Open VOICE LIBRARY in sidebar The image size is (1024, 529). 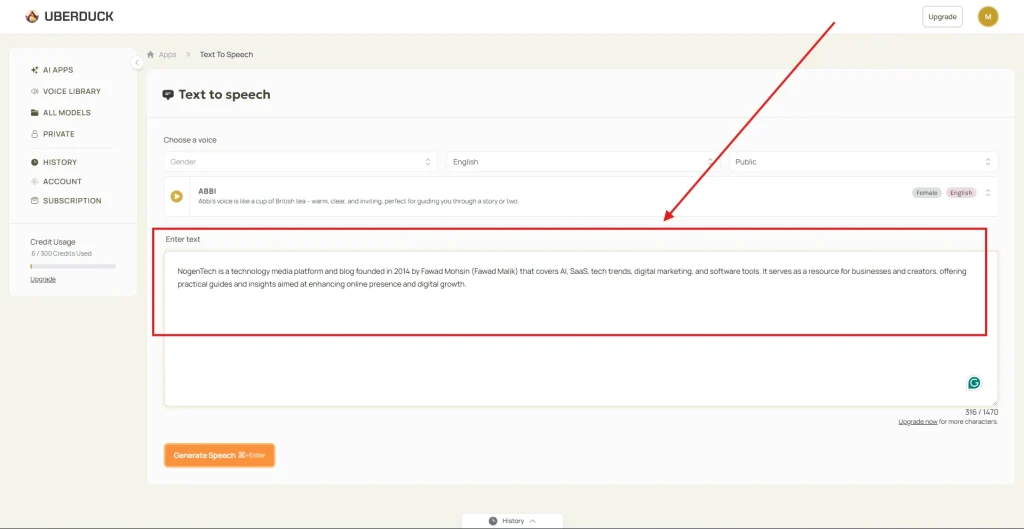tap(72, 91)
